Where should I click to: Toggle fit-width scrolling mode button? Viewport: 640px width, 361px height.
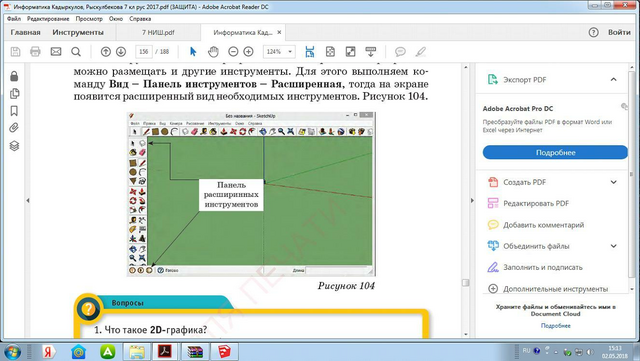pyautogui.click(x=310, y=51)
